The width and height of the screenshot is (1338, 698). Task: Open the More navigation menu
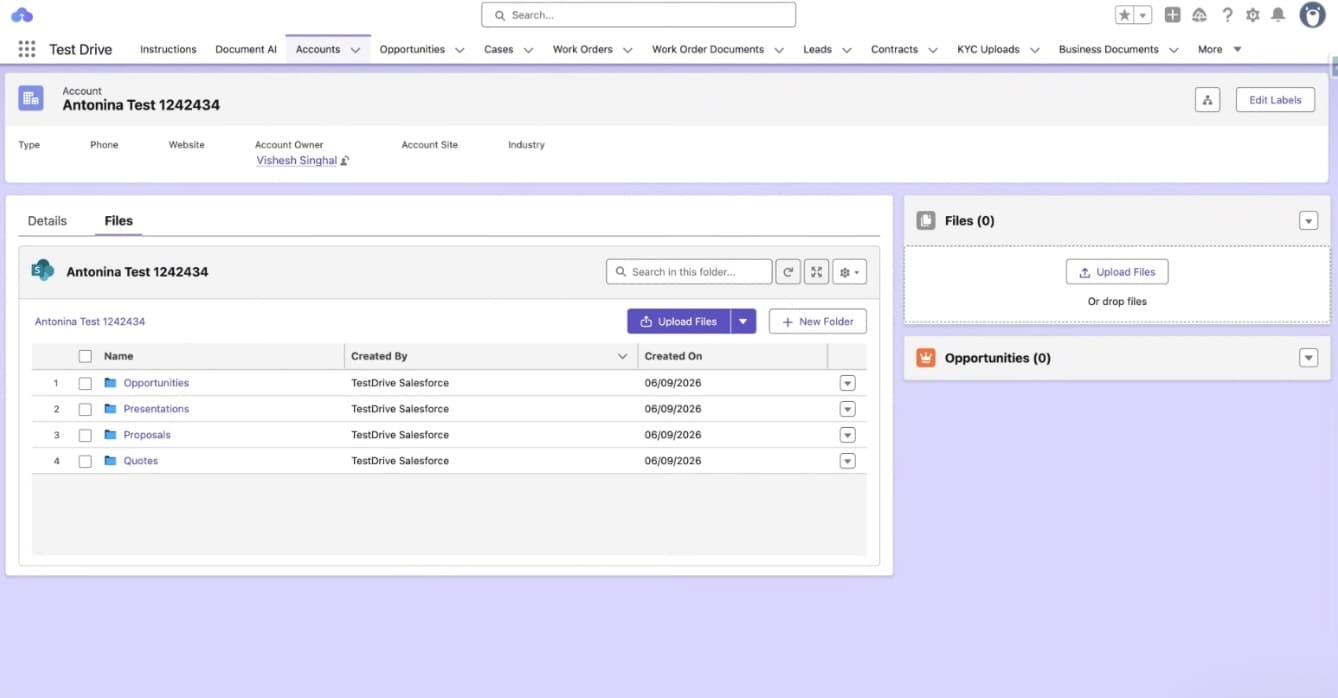coord(1220,49)
